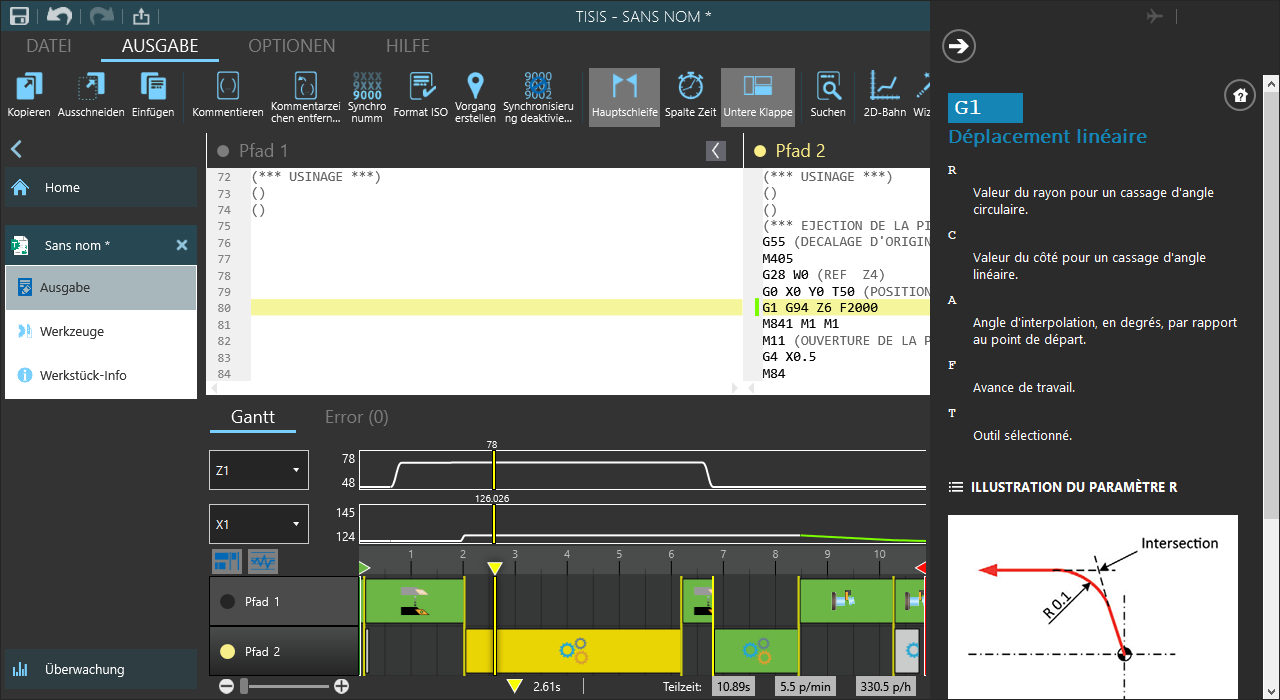Click the Kopieren toolbar icon
The width and height of the screenshot is (1280, 700).
pos(28,87)
